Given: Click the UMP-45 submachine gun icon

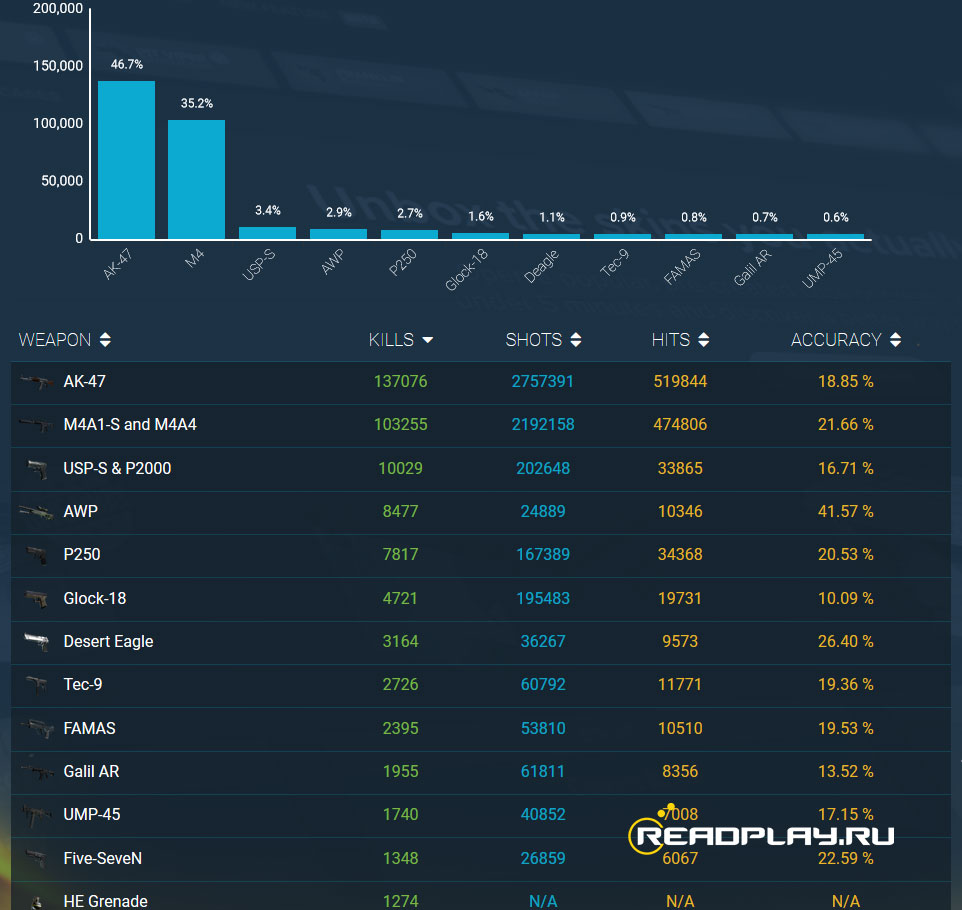Looking at the screenshot, I should [x=36, y=816].
